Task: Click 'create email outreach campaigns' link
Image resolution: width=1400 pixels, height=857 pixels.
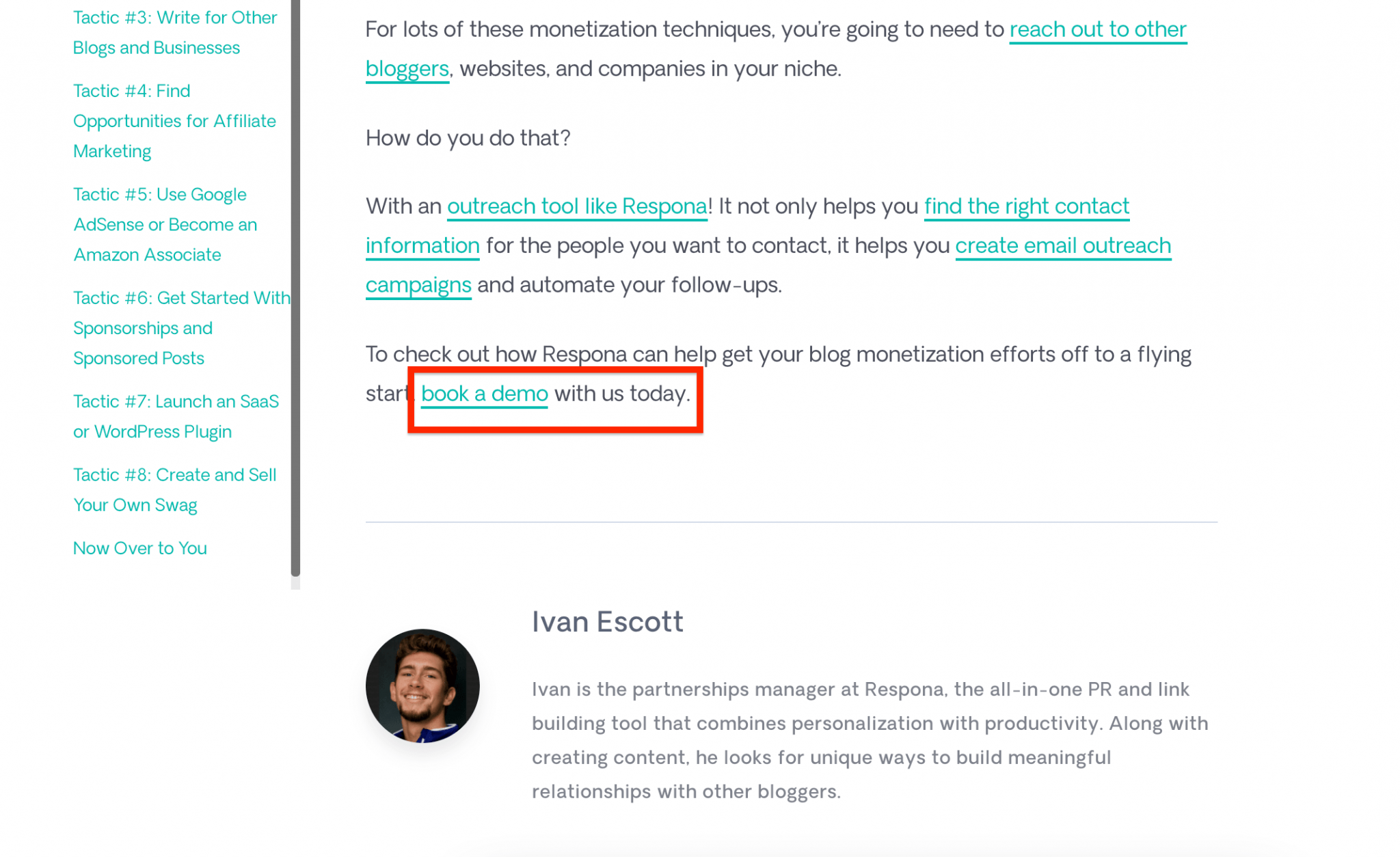Action: (x=1062, y=245)
